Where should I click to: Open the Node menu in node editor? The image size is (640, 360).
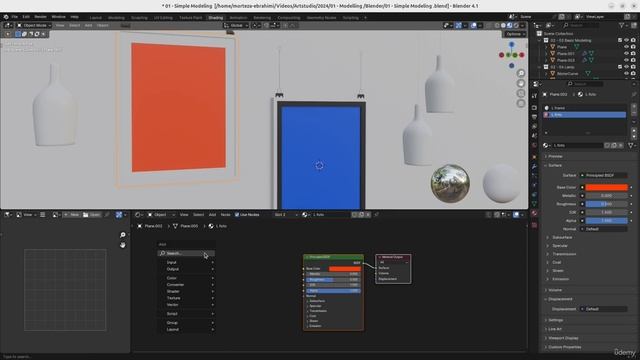click(x=225, y=215)
